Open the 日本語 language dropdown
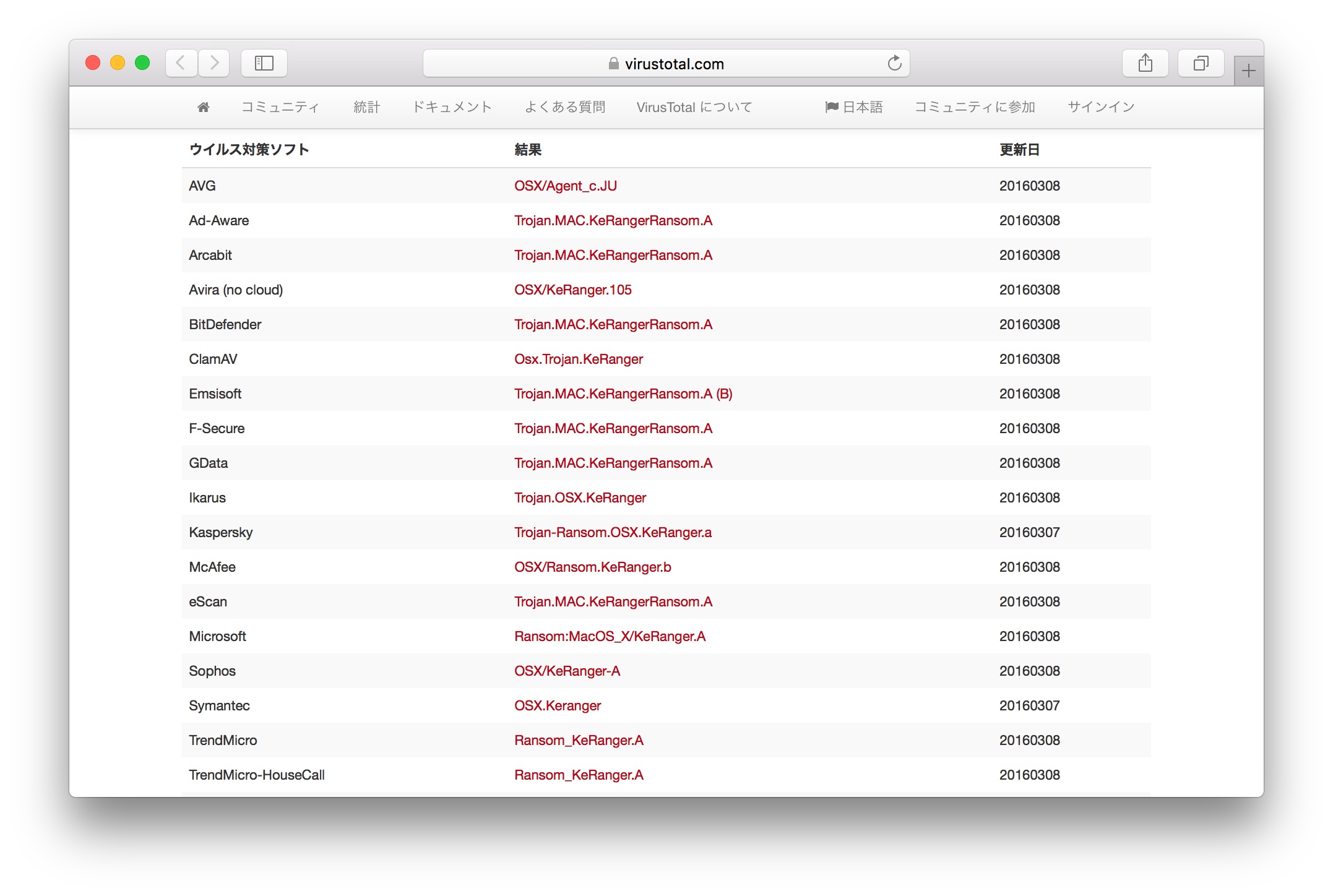The height and width of the screenshot is (896, 1333). pyautogui.click(x=854, y=108)
